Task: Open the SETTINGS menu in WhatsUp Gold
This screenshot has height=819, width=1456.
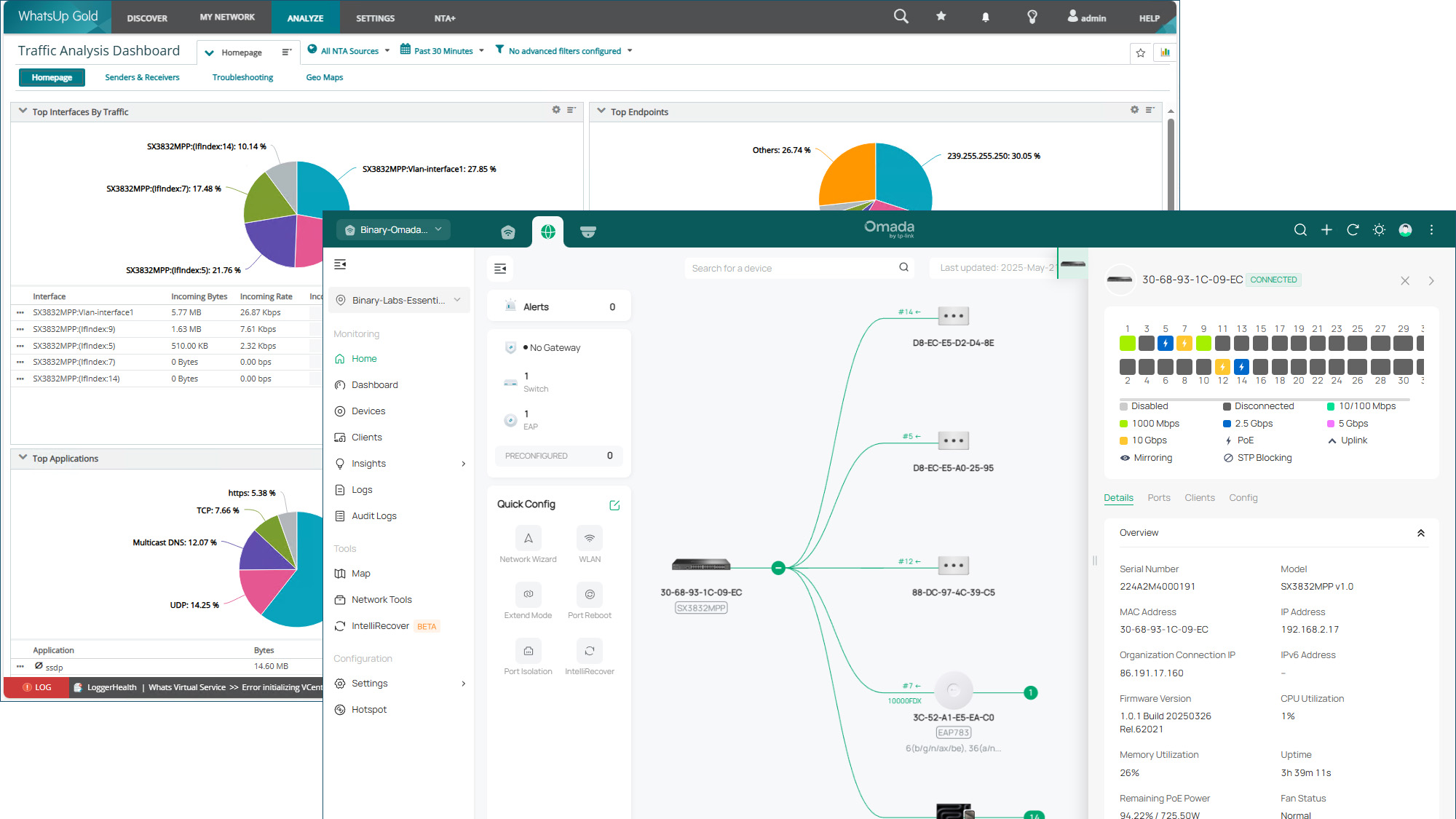Action: tap(375, 18)
